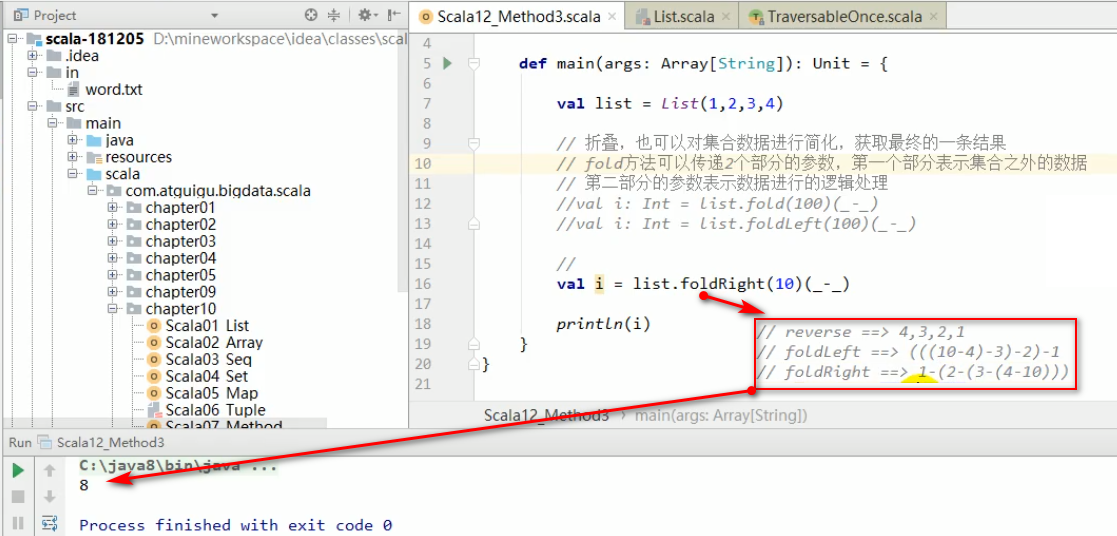Image resolution: width=1117 pixels, height=536 pixels.
Task: Open Scala02_Array in the project tree
Action: 214,343
